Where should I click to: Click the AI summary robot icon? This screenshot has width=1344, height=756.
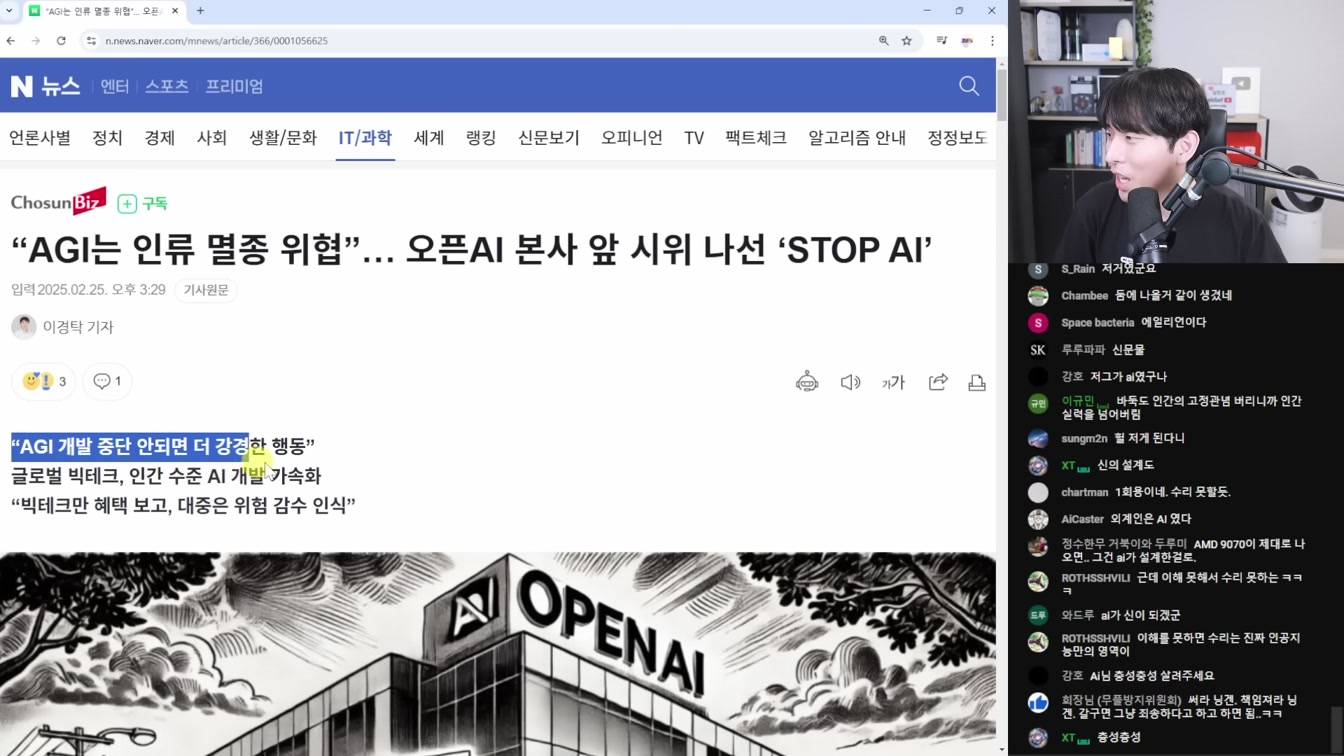click(807, 382)
